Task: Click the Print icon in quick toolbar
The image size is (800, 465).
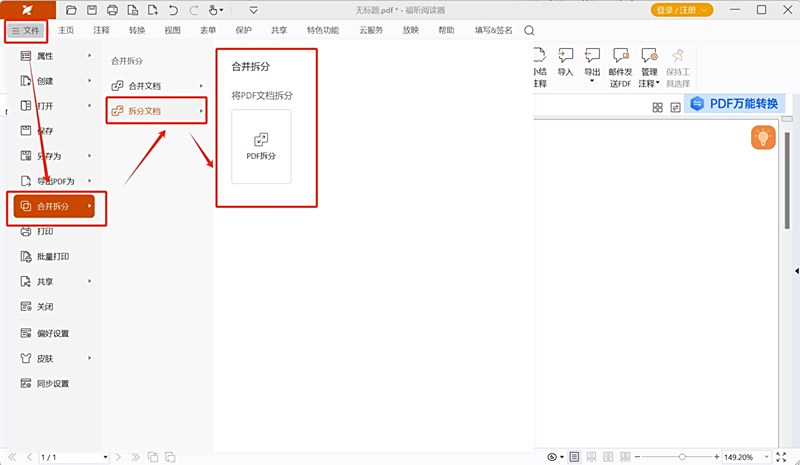Action: (x=112, y=10)
